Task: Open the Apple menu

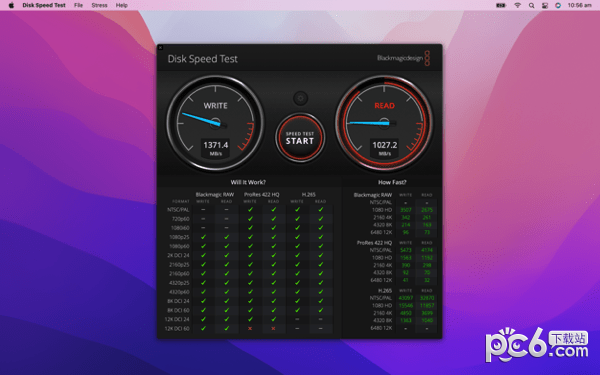Action: click(11, 5)
